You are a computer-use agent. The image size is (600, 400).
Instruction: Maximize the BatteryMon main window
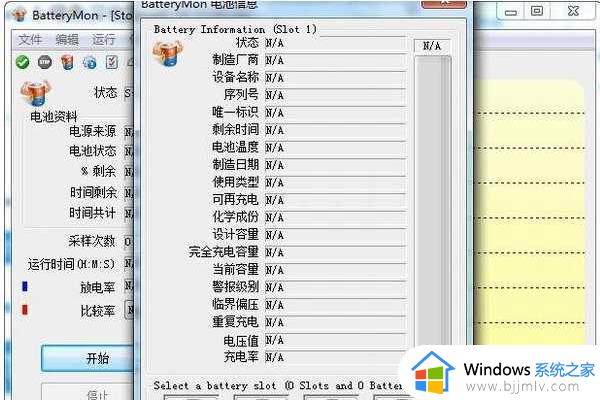click(537, 11)
